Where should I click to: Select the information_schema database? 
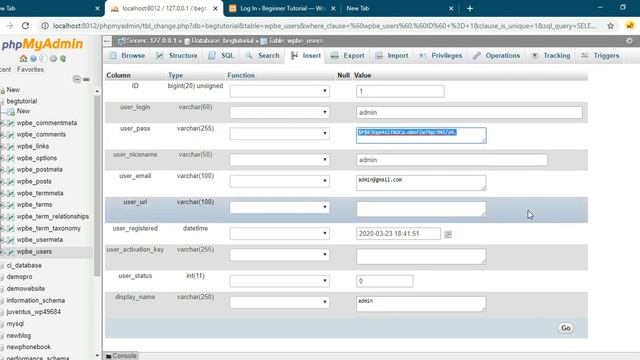click(x=36, y=300)
